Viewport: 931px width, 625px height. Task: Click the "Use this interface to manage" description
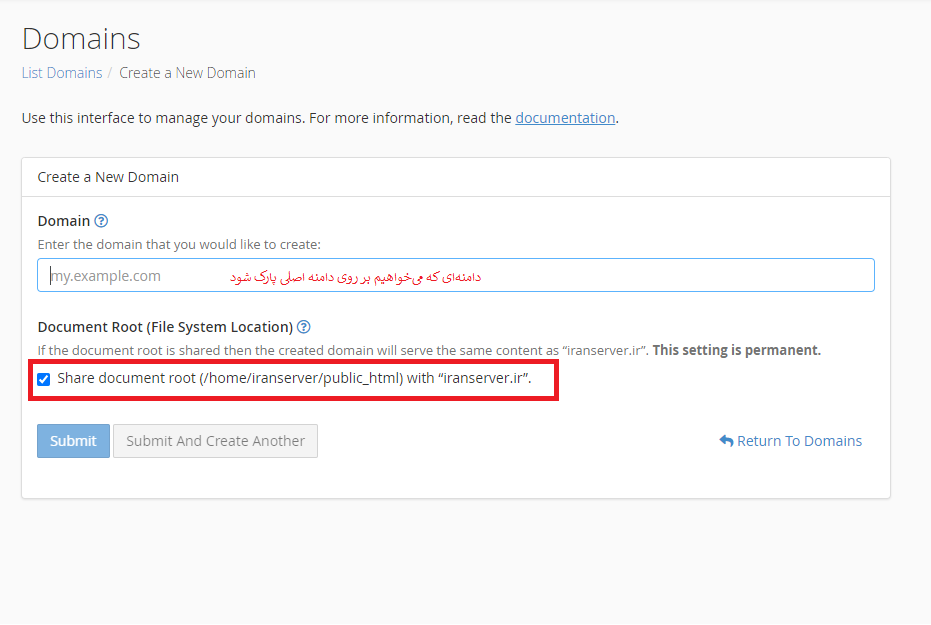click(266, 118)
